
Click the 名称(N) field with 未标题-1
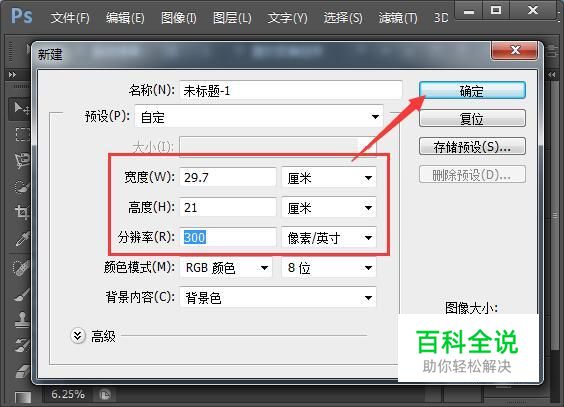pyautogui.click(x=291, y=90)
